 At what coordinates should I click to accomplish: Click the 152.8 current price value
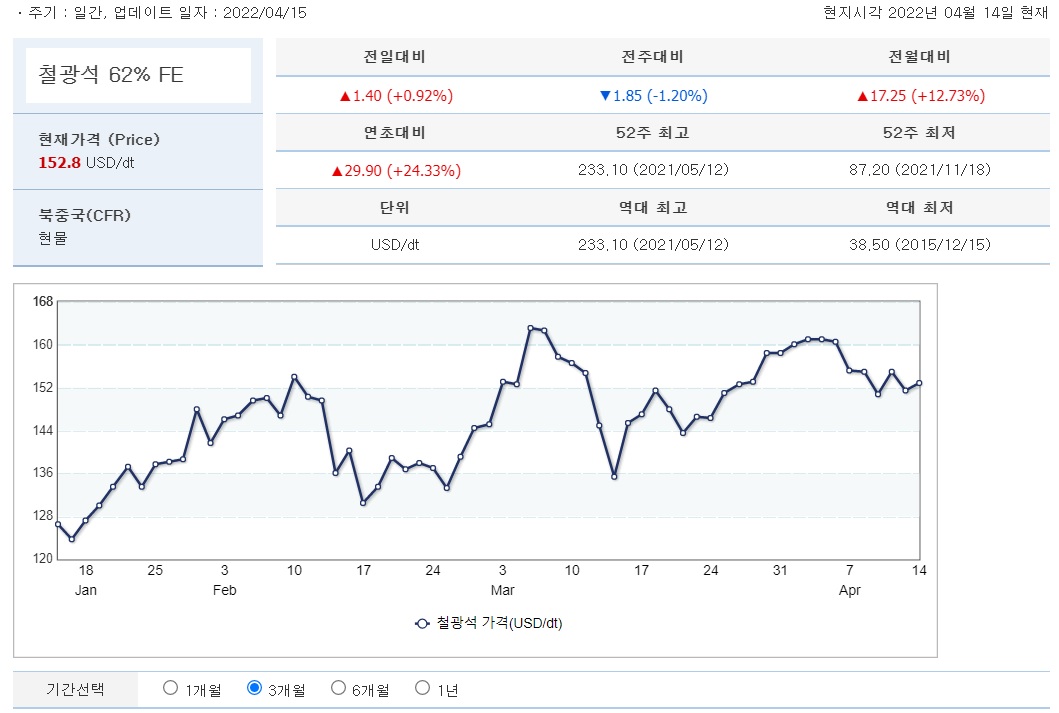[x=59, y=163]
